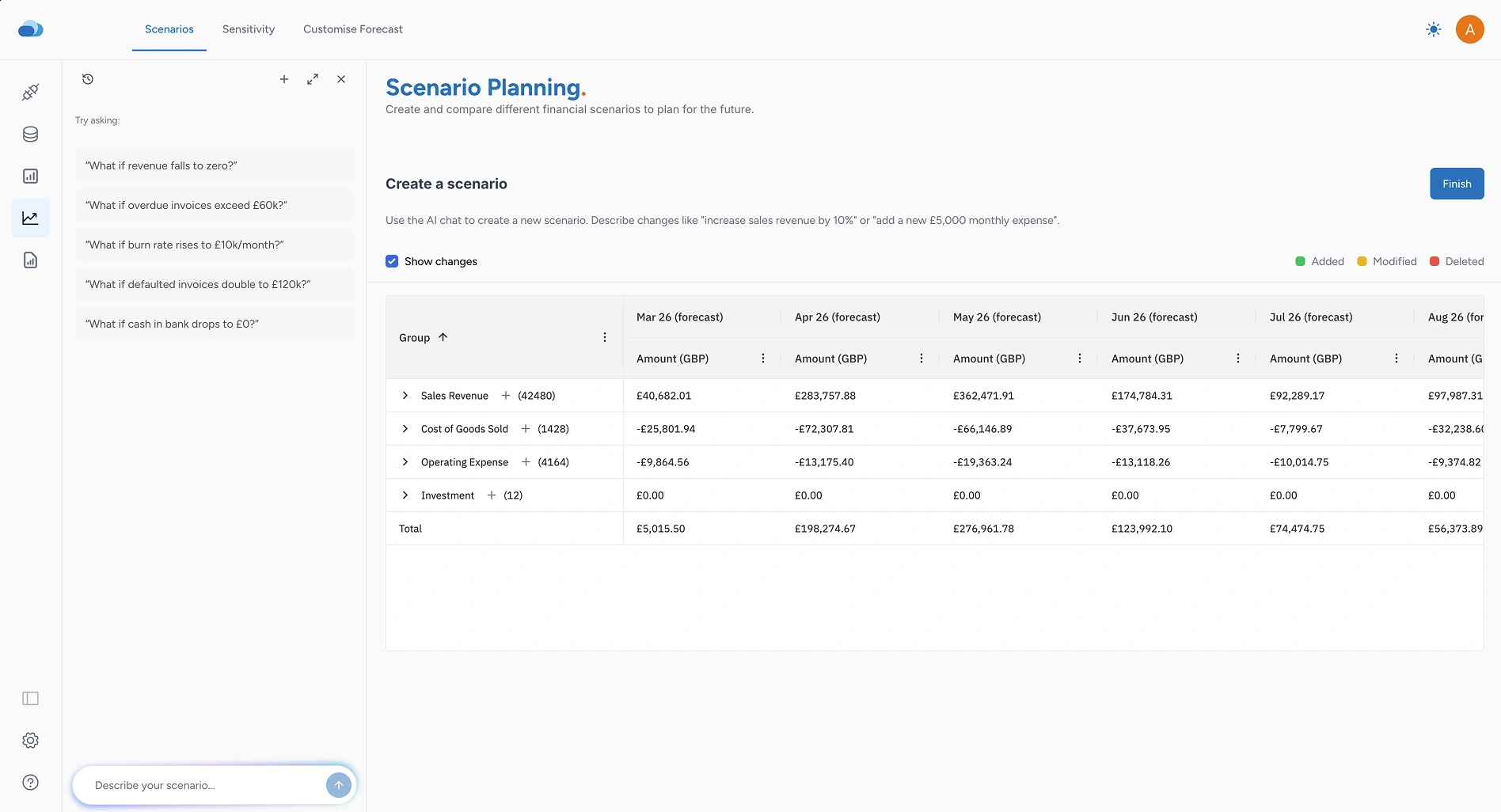The image size is (1501, 812).
Task: Open chat history clock icon
Action: tap(88, 79)
